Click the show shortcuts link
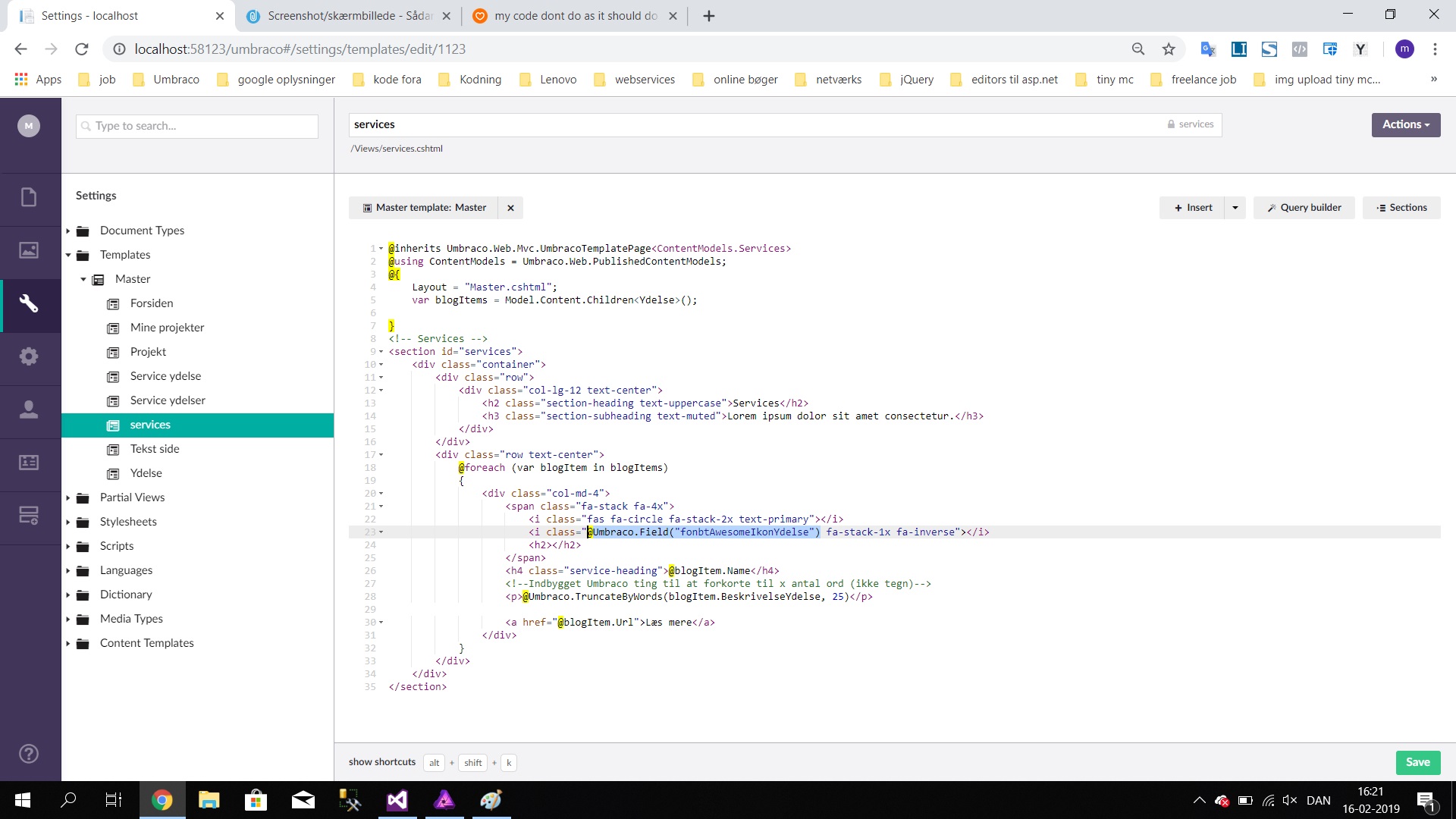1456x819 pixels. (382, 762)
